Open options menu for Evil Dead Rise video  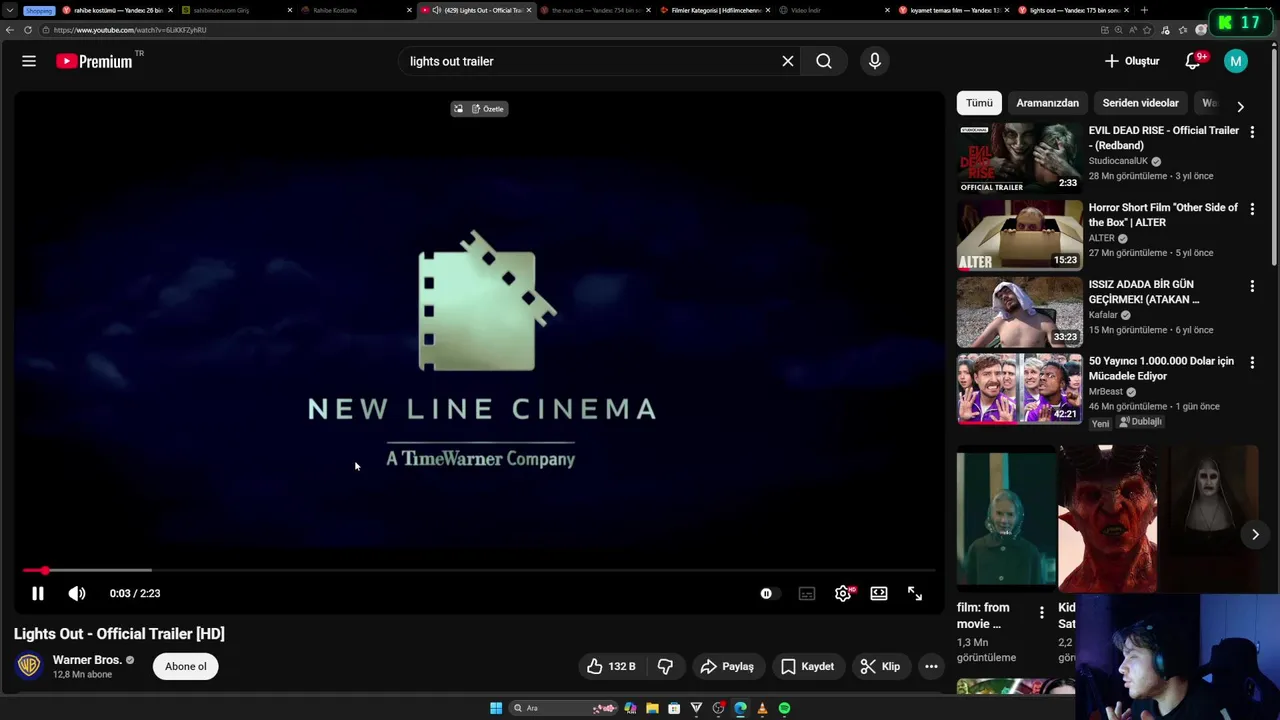(1252, 131)
